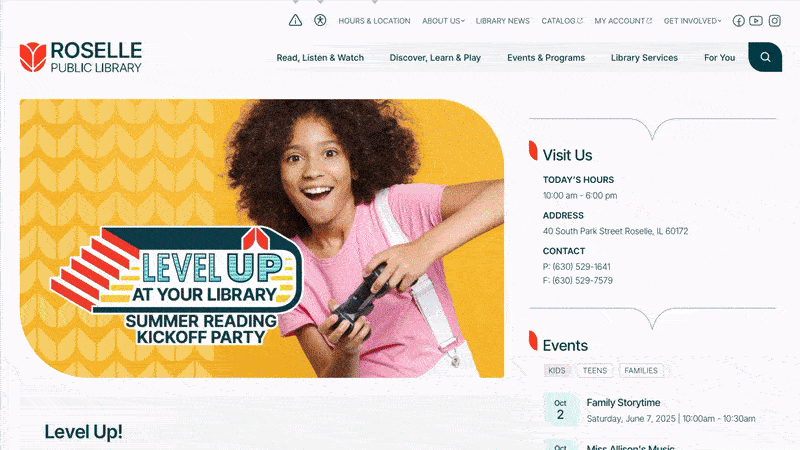Expand the About Us dropdown
Image resolution: width=800 pixels, height=450 pixels.
coord(443,21)
